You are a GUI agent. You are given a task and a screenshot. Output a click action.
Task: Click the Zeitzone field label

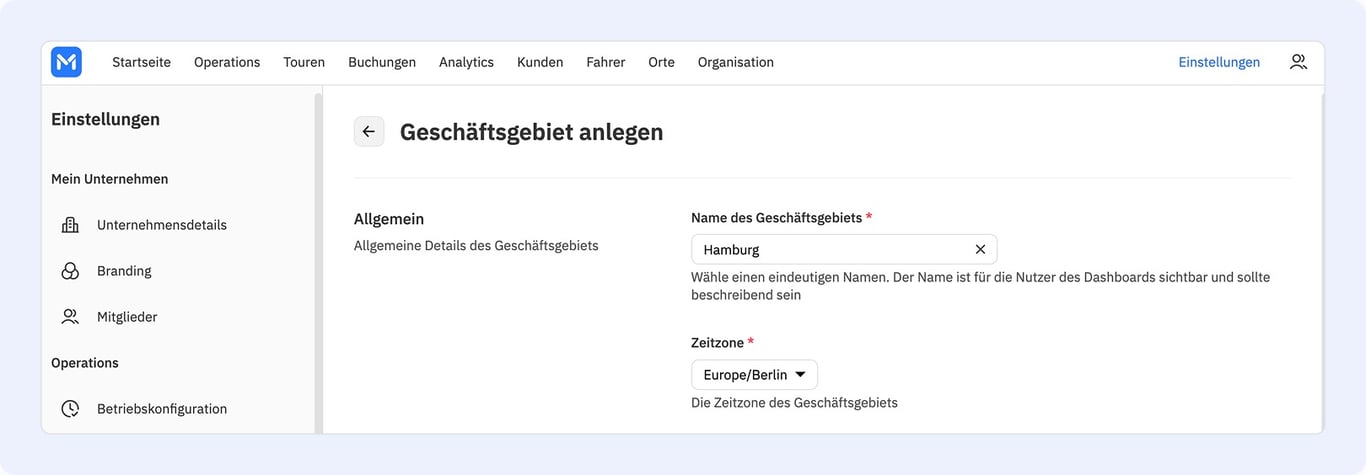[722, 343]
